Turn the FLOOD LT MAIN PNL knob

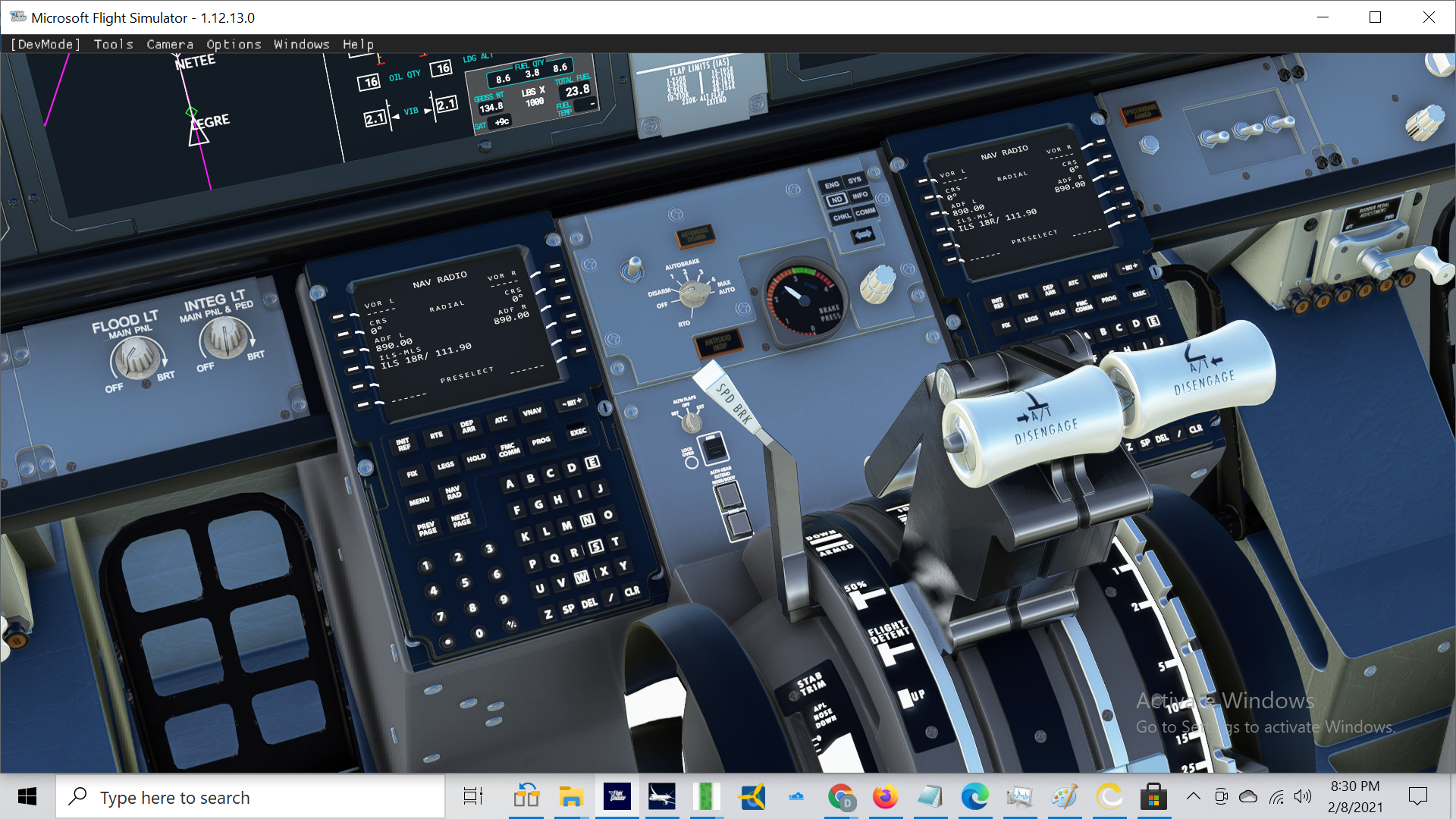pyautogui.click(x=137, y=357)
